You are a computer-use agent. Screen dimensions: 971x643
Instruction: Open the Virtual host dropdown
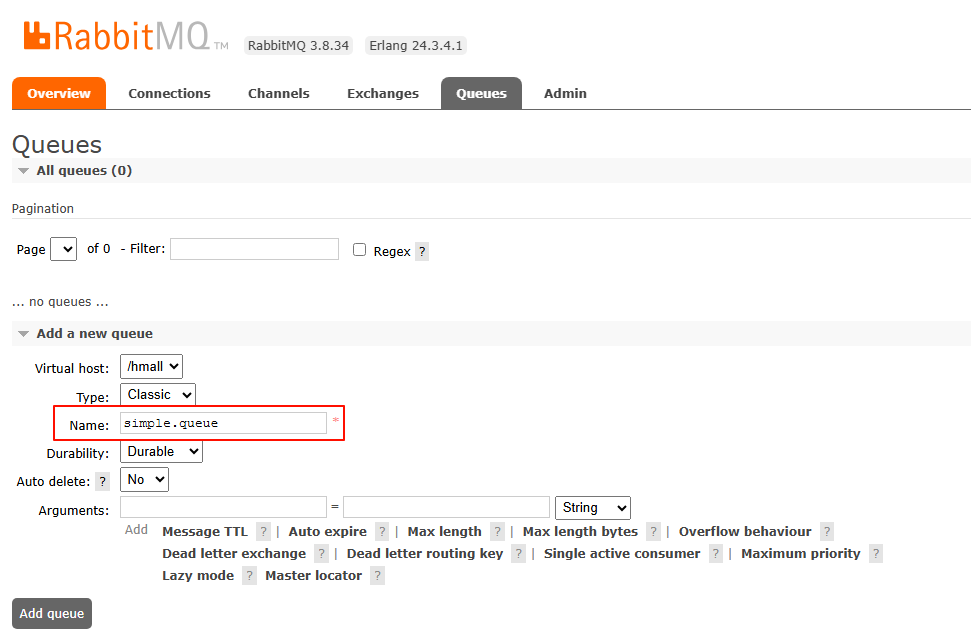click(x=151, y=366)
